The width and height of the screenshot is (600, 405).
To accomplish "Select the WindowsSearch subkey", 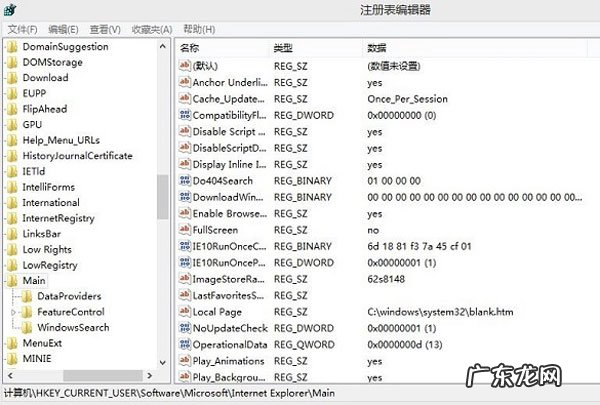I will click(x=73, y=328).
